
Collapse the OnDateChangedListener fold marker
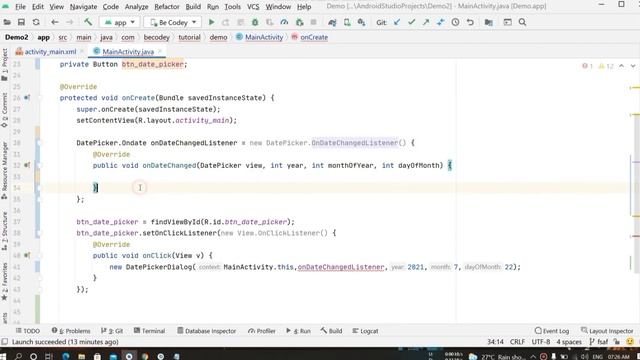[x=40, y=143]
